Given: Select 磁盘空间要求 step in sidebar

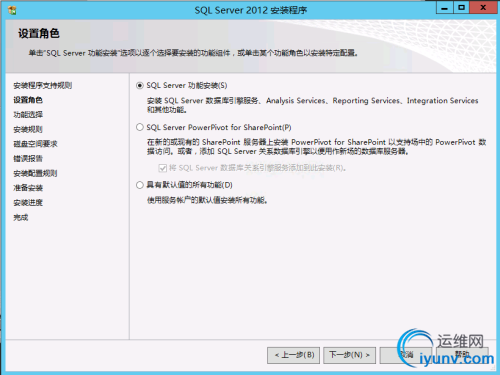Looking at the screenshot, I should (x=35, y=144).
